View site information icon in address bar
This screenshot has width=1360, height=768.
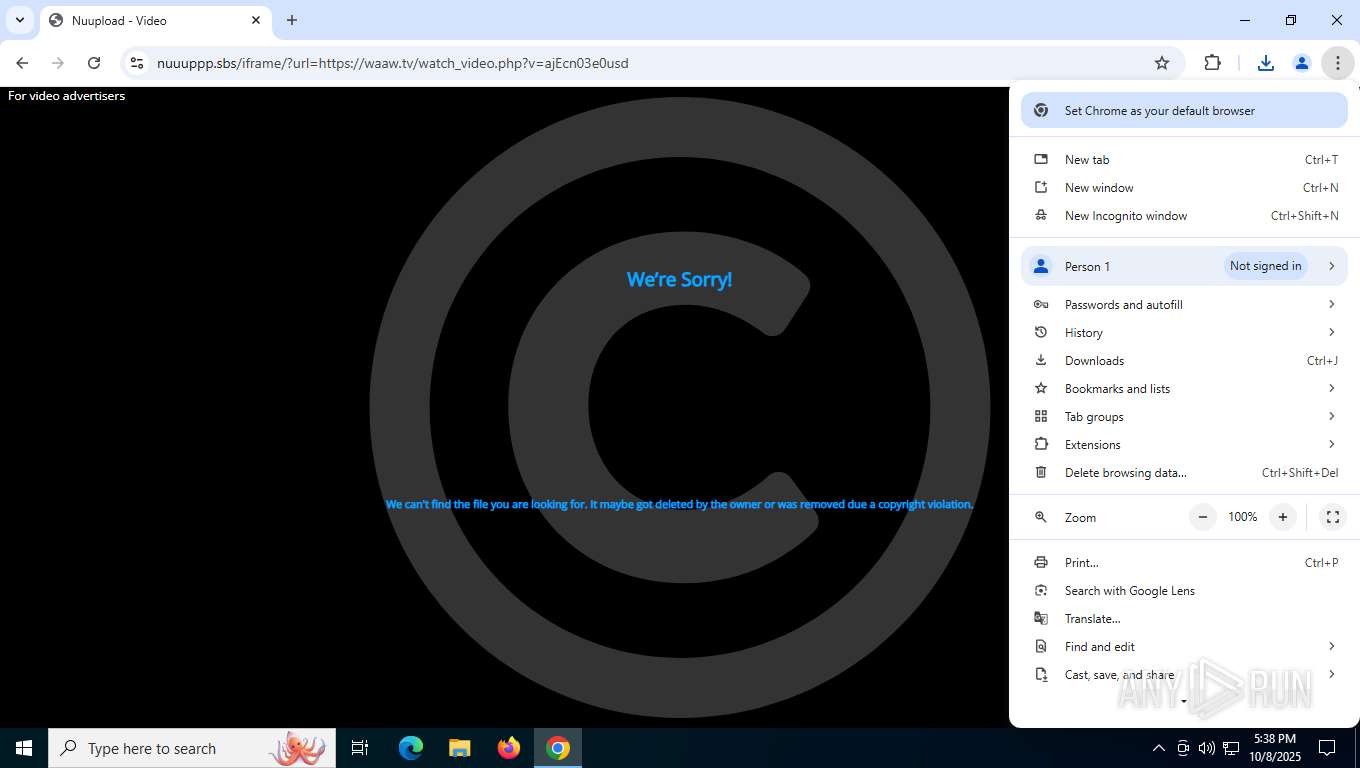(137, 63)
